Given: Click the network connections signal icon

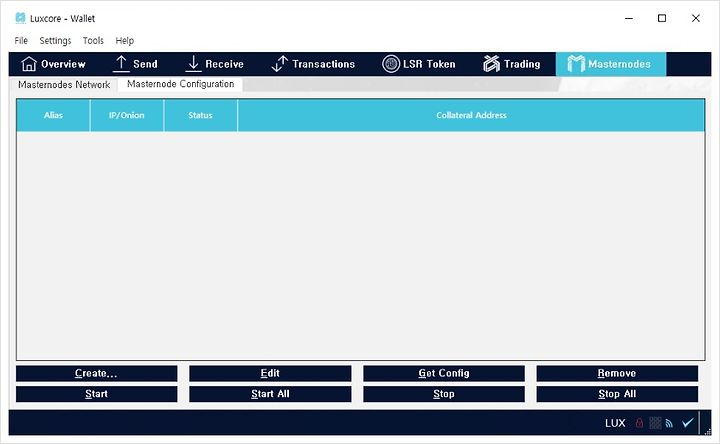Looking at the screenshot, I should pos(669,423).
